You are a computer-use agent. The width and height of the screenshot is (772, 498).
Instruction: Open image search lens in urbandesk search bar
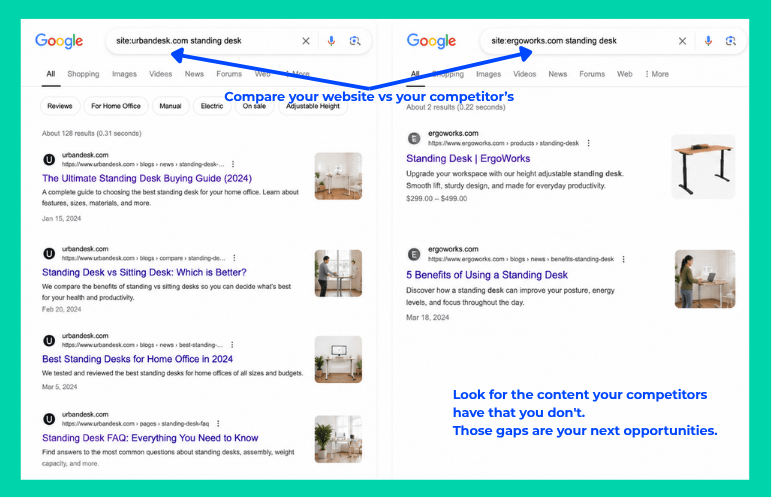click(355, 41)
